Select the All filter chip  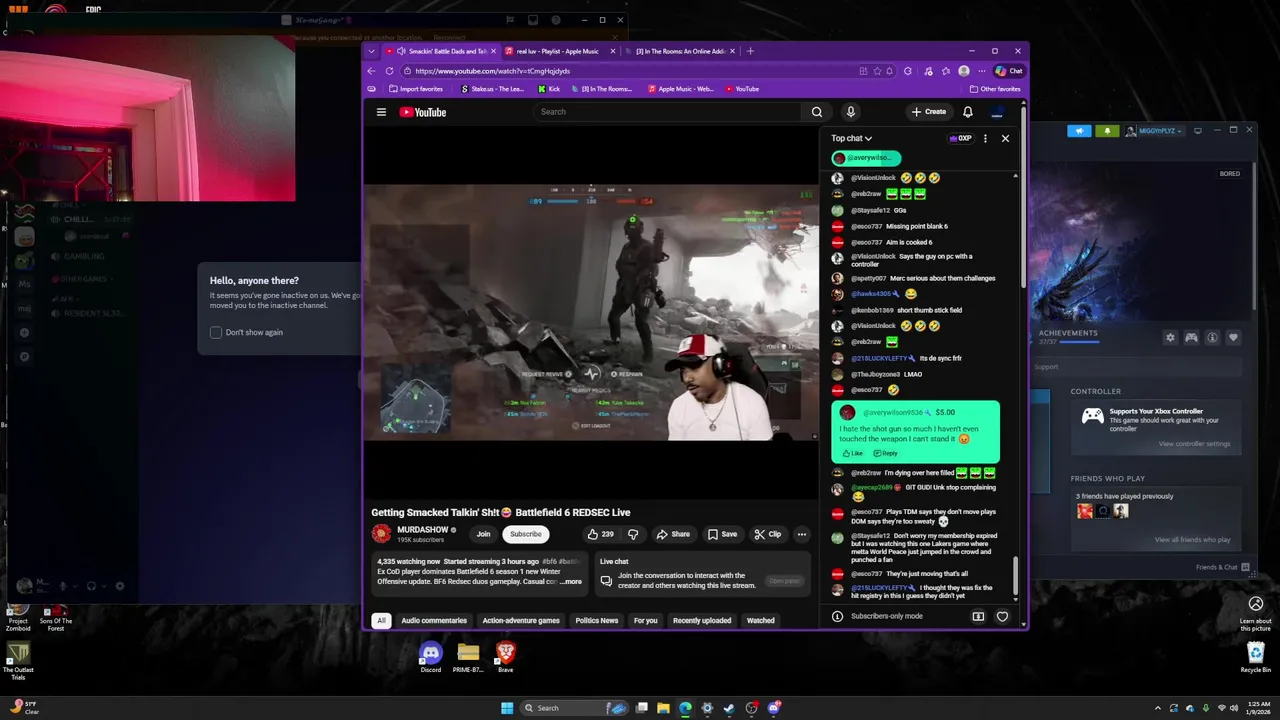click(381, 620)
